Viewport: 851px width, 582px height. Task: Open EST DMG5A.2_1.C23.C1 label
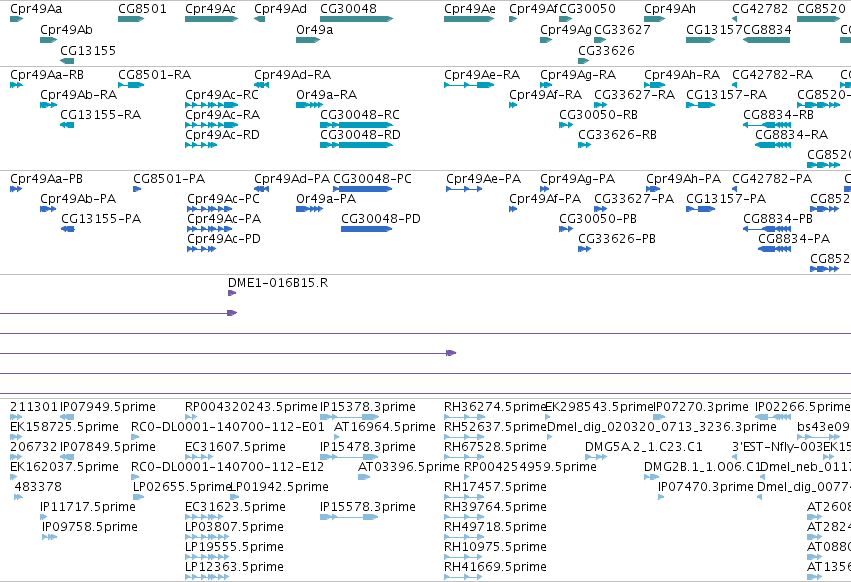(x=644, y=447)
